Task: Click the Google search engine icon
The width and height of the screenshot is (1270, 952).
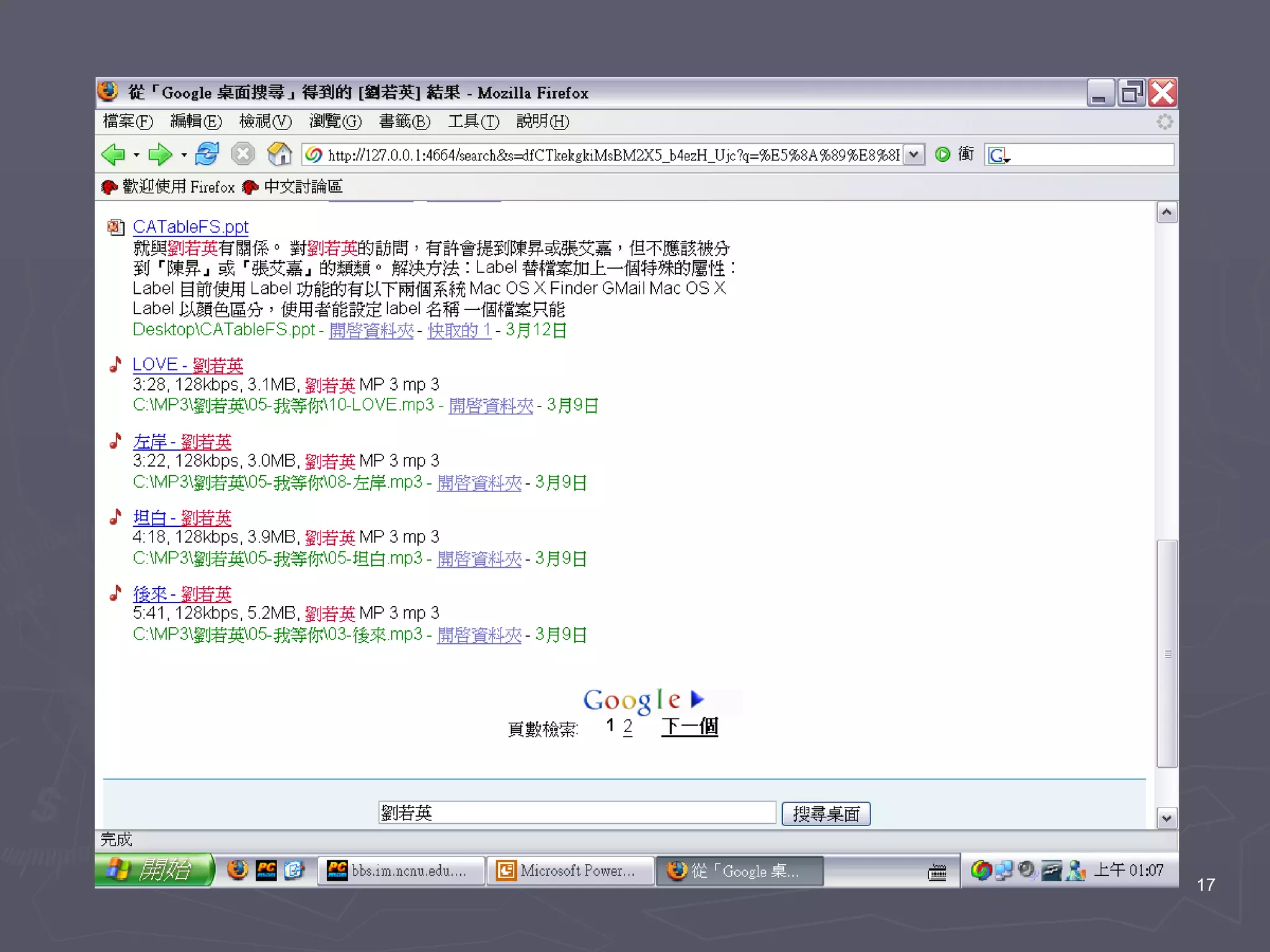Action: tap(997, 155)
